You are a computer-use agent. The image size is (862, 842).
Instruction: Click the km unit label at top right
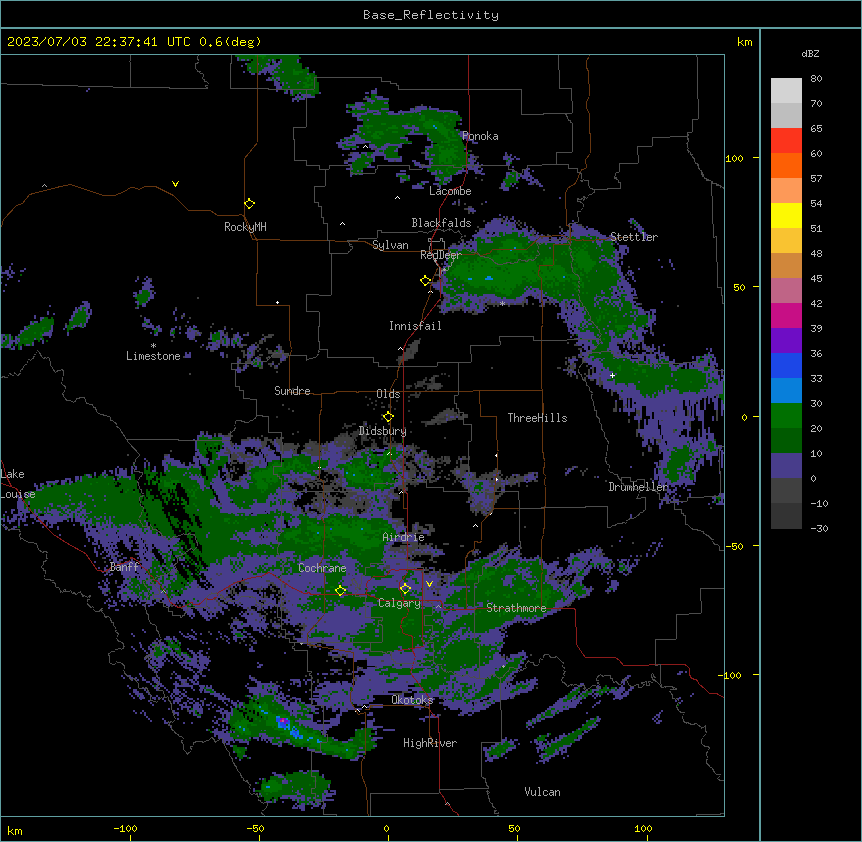[x=745, y=42]
